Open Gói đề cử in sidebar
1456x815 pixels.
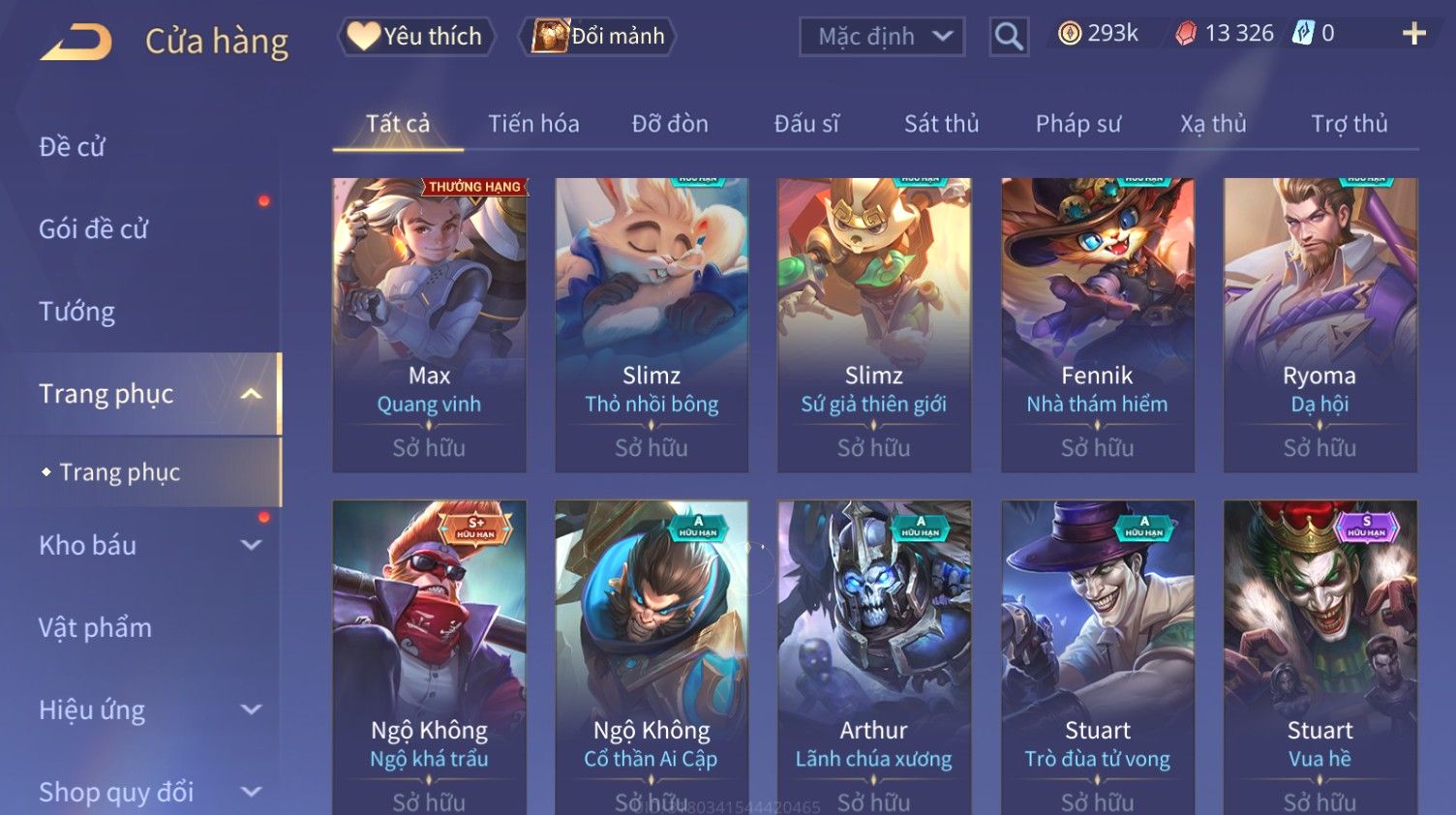click(x=94, y=229)
